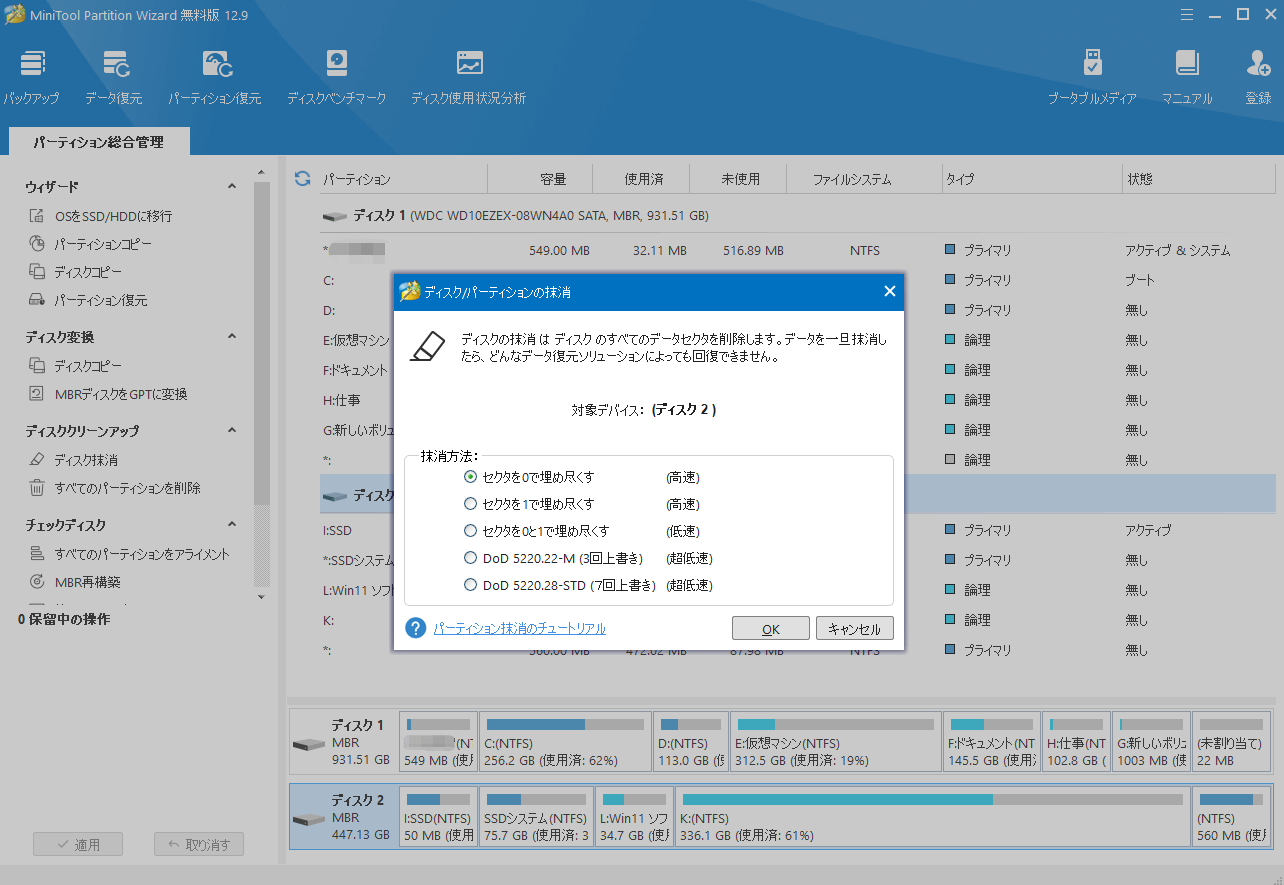Click the help question-mark icon in the dialog

pos(416,628)
